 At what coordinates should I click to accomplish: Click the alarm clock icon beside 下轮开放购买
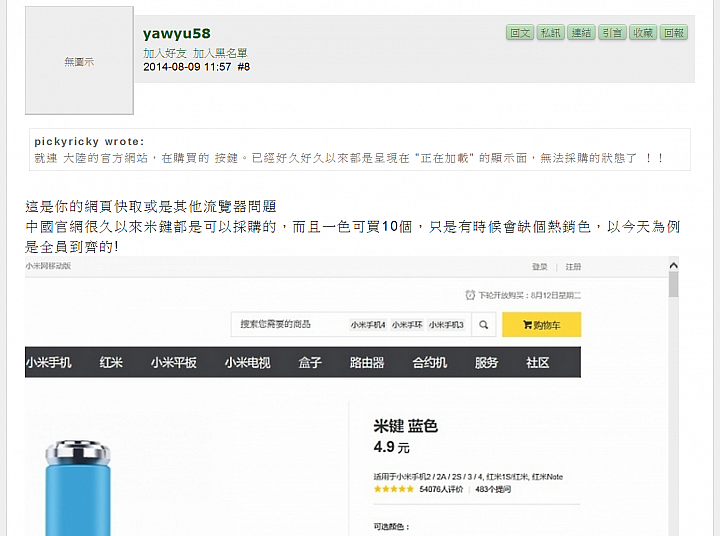[x=470, y=295]
